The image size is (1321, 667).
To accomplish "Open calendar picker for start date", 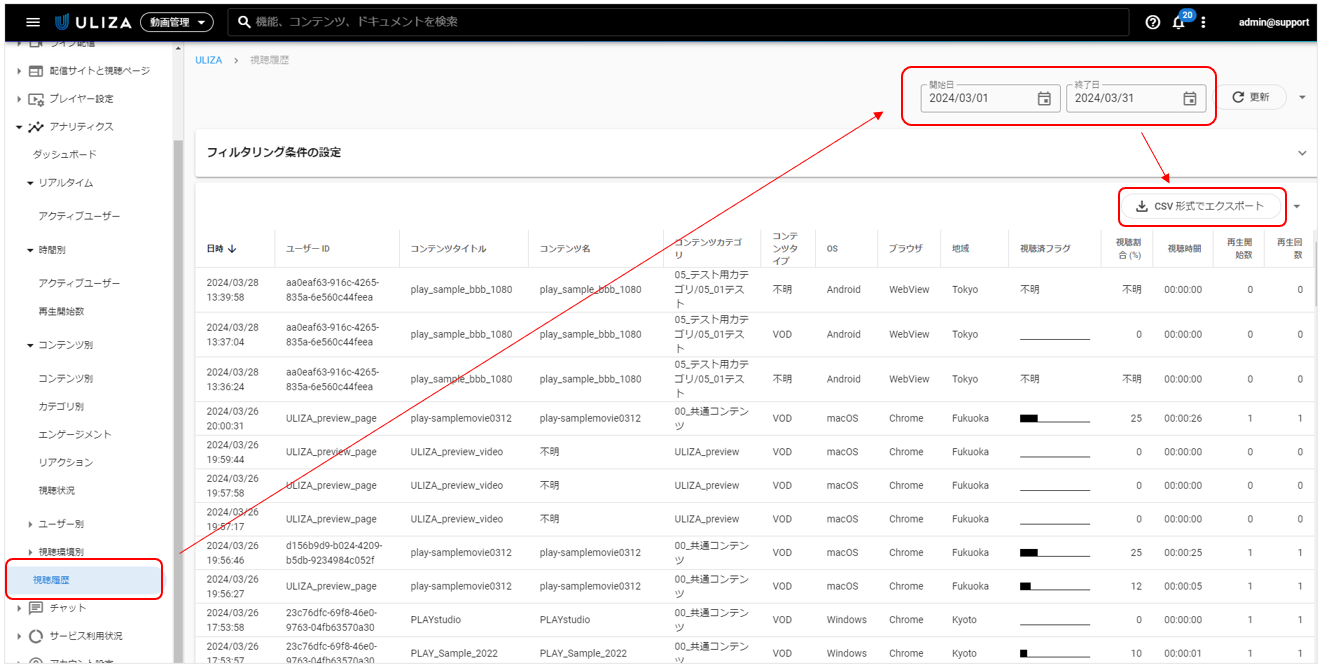I will click(1044, 98).
